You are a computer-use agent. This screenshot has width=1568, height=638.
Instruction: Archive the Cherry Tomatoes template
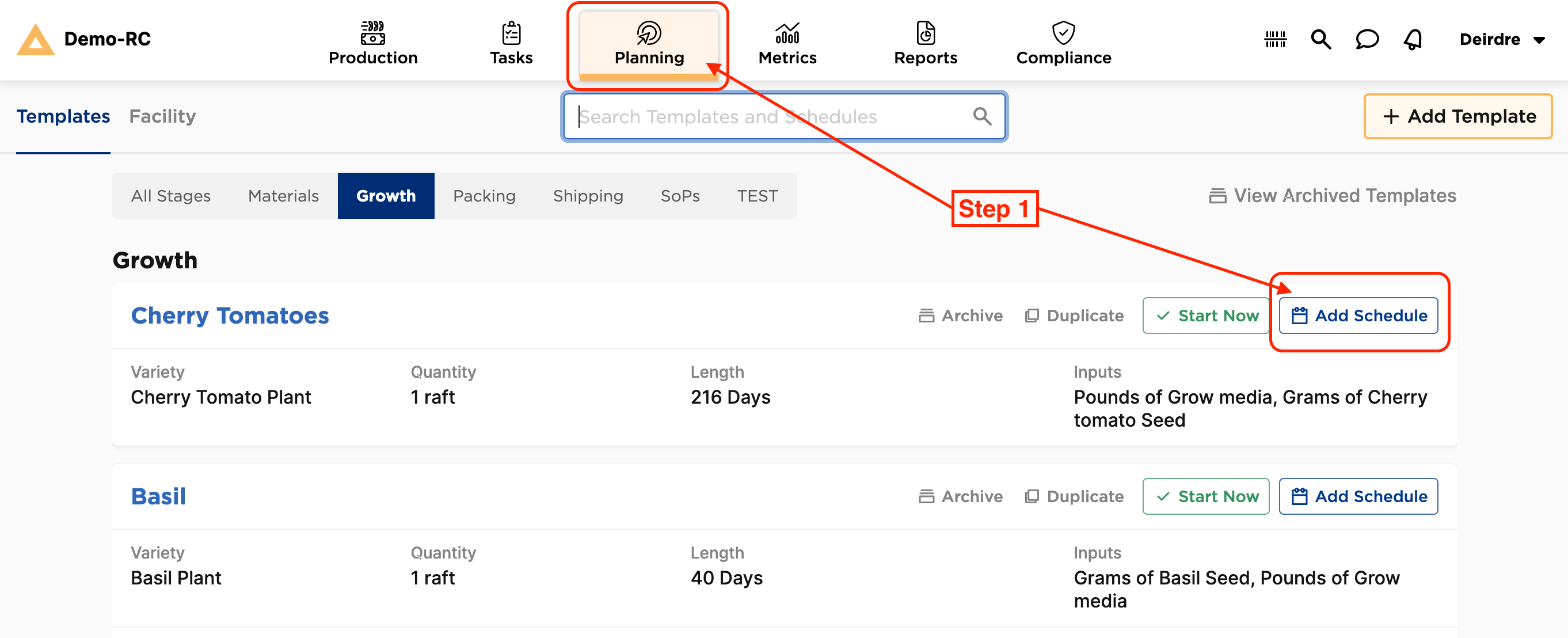tap(961, 316)
